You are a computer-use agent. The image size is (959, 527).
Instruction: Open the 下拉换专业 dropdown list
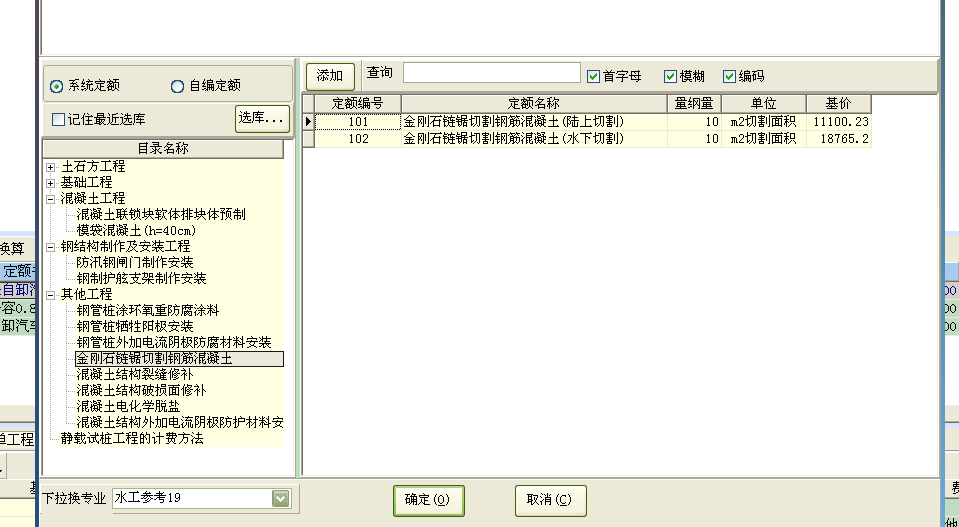280,498
